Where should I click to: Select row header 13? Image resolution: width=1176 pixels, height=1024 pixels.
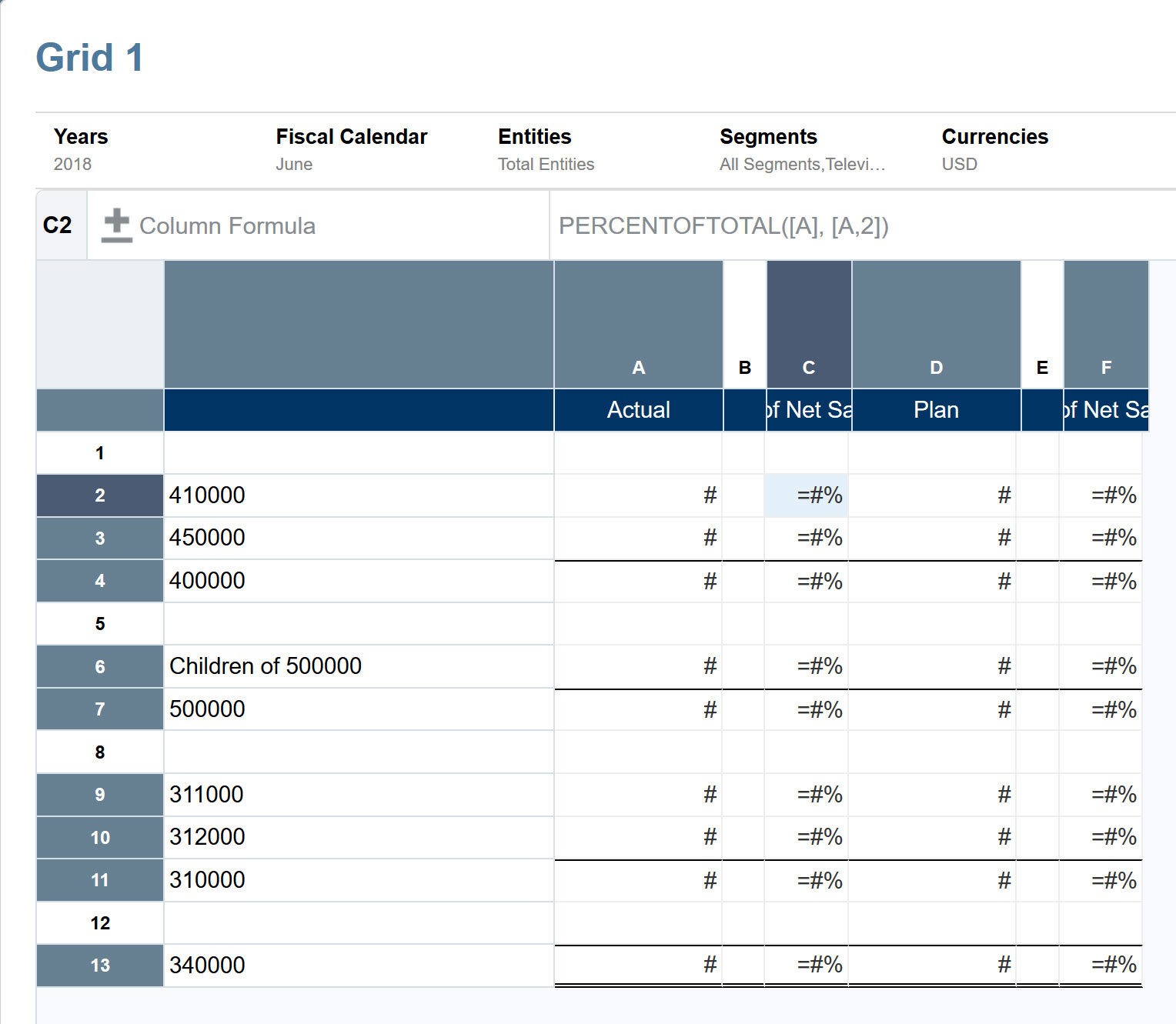point(99,965)
